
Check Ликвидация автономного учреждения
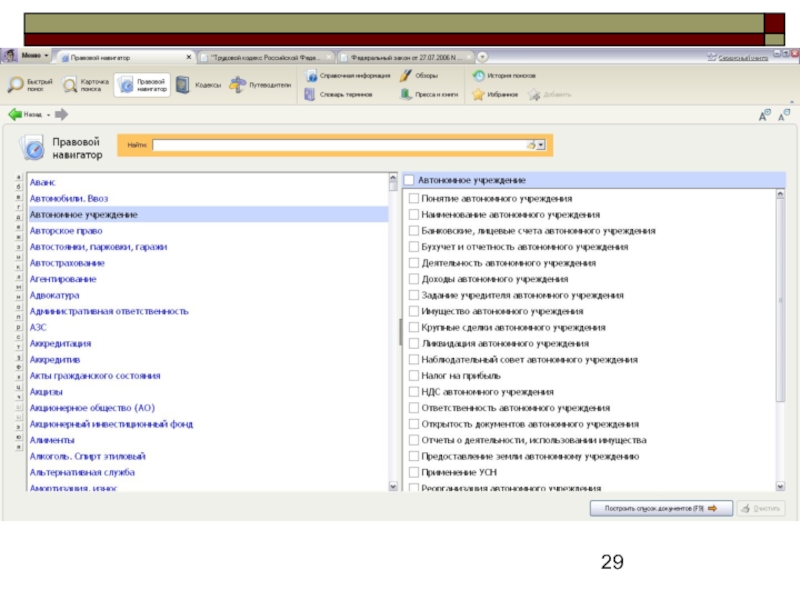(x=414, y=343)
